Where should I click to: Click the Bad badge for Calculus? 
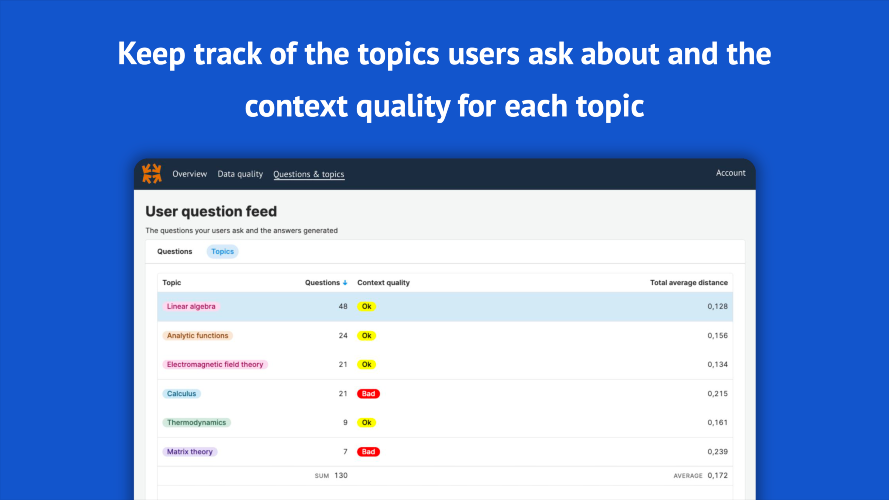[368, 393]
